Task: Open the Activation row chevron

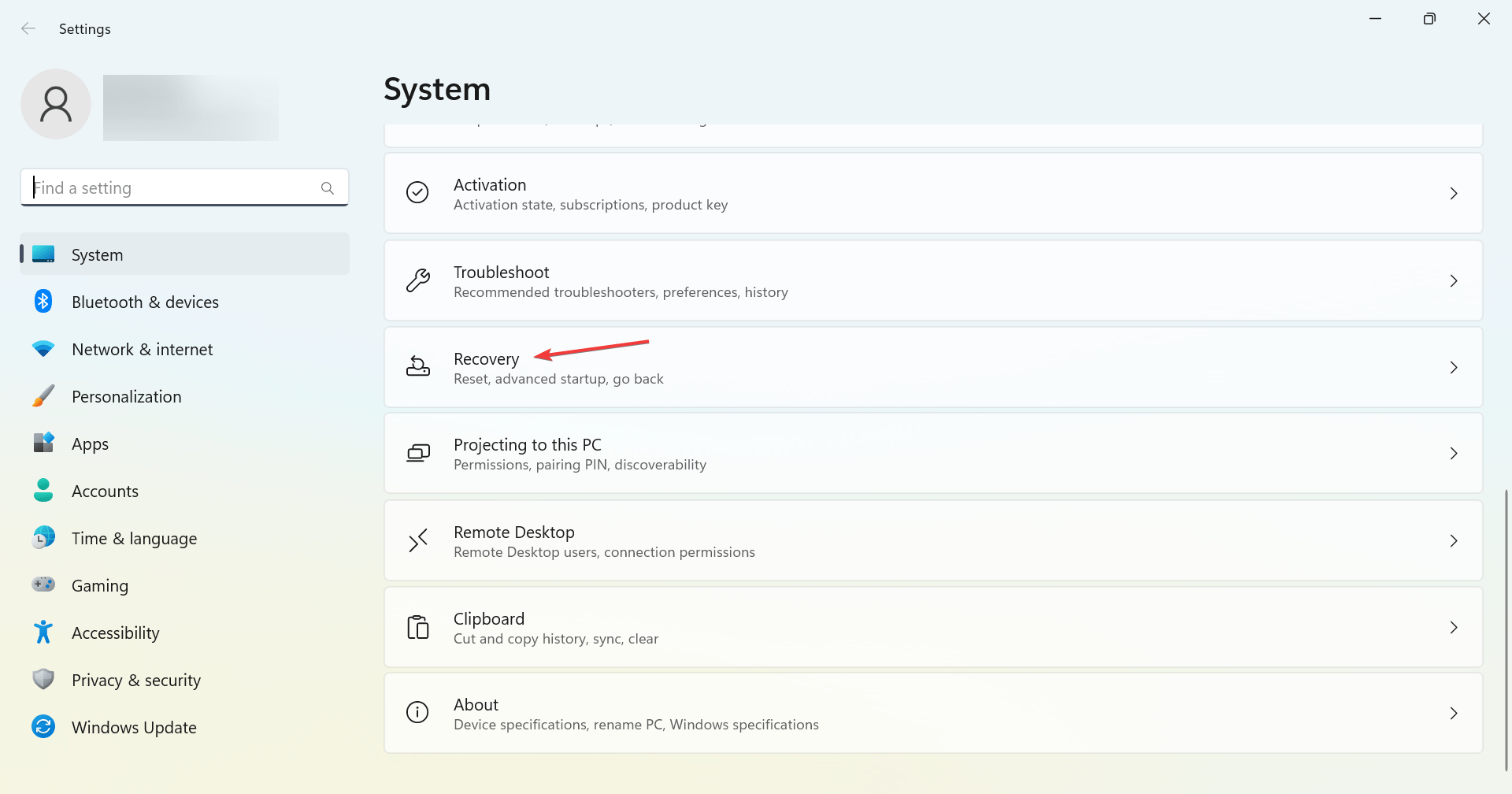Action: point(1454,193)
